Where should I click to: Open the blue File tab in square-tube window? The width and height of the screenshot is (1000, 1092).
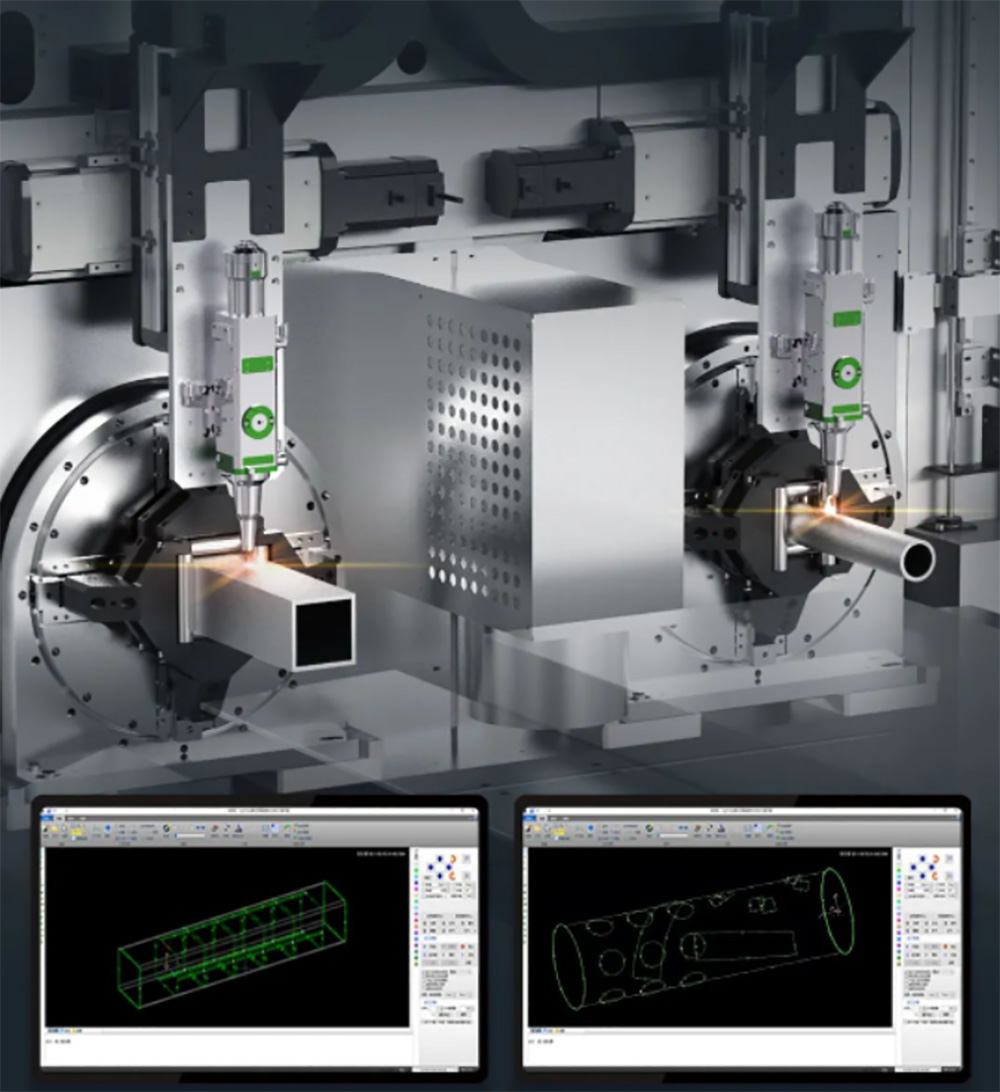(x=47, y=818)
